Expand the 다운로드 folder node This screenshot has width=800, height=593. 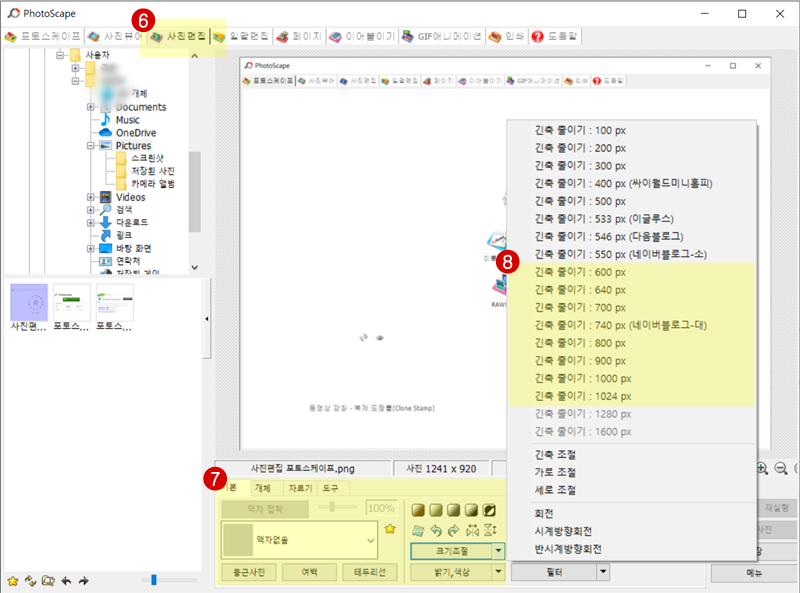[x=90, y=223]
